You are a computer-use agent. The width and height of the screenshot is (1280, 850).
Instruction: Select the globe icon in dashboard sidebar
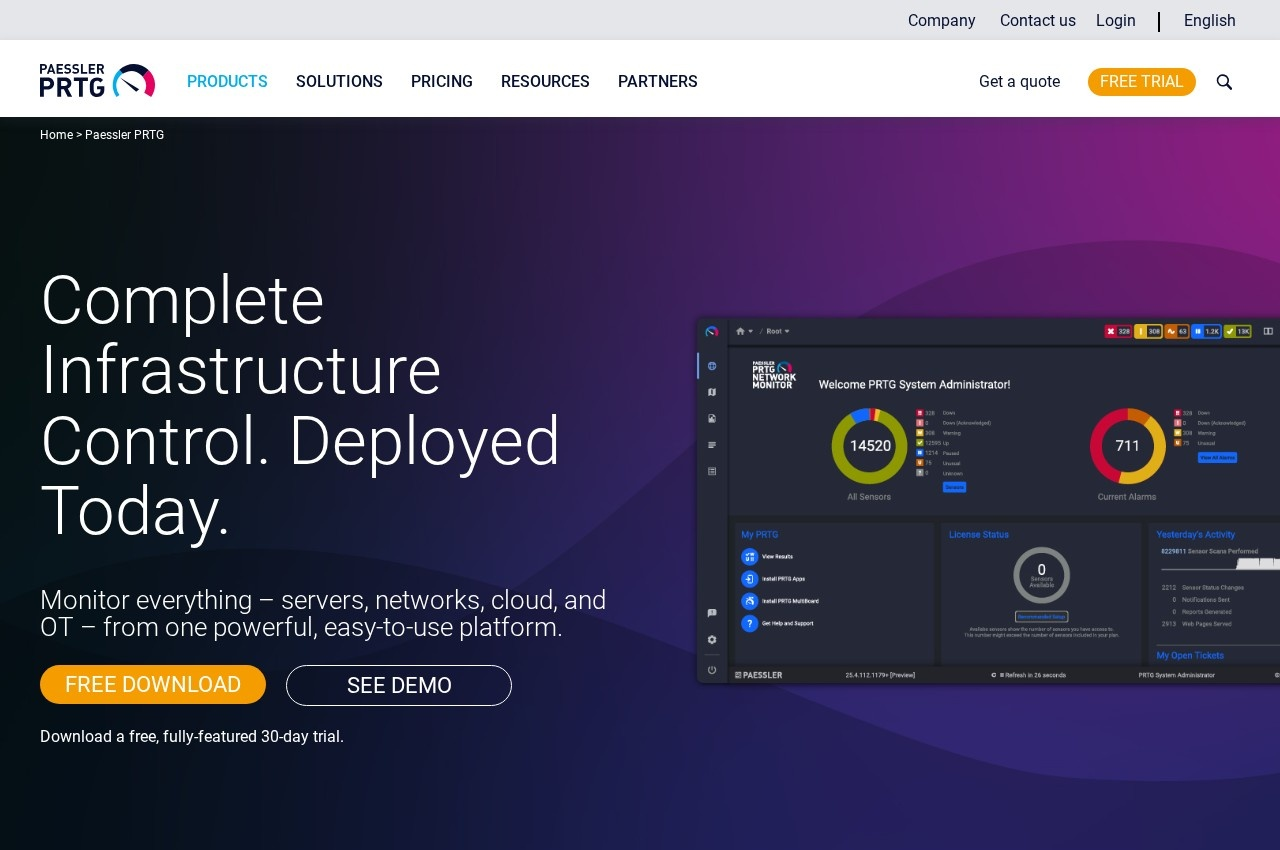pyautogui.click(x=712, y=366)
